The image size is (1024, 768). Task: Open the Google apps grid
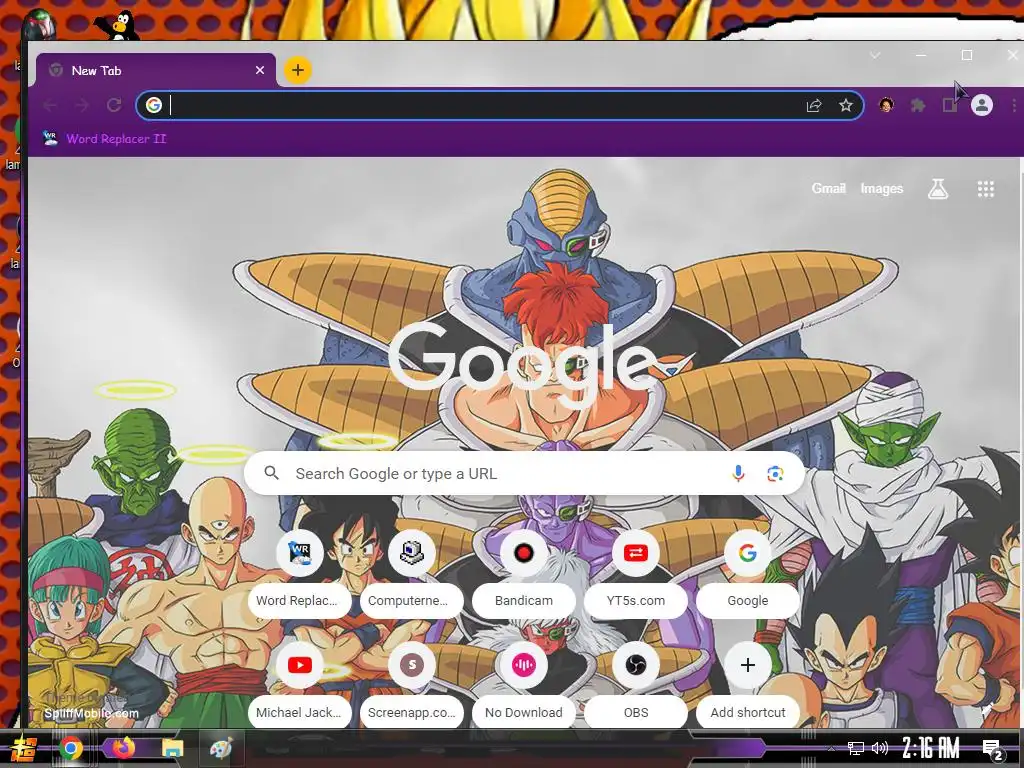coord(985,189)
